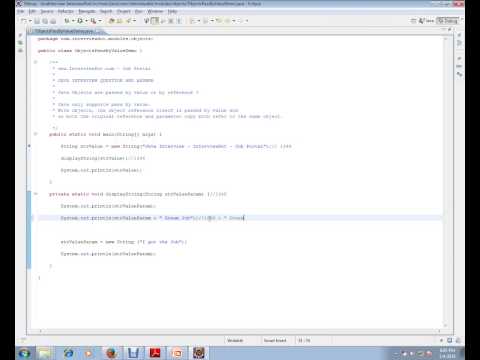Collapse the displayString method fold marker

(36, 194)
